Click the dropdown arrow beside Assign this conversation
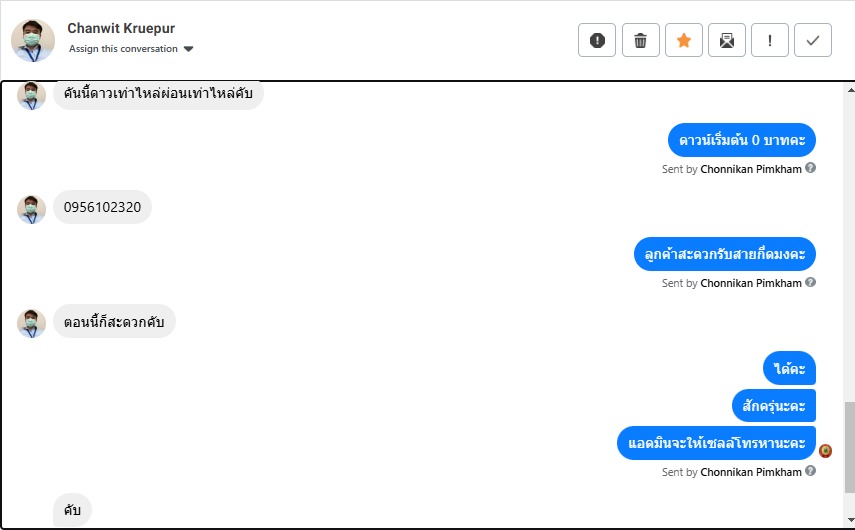Image resolution: width=855 pixels, height=530 pixels. [x=188, y=49]
